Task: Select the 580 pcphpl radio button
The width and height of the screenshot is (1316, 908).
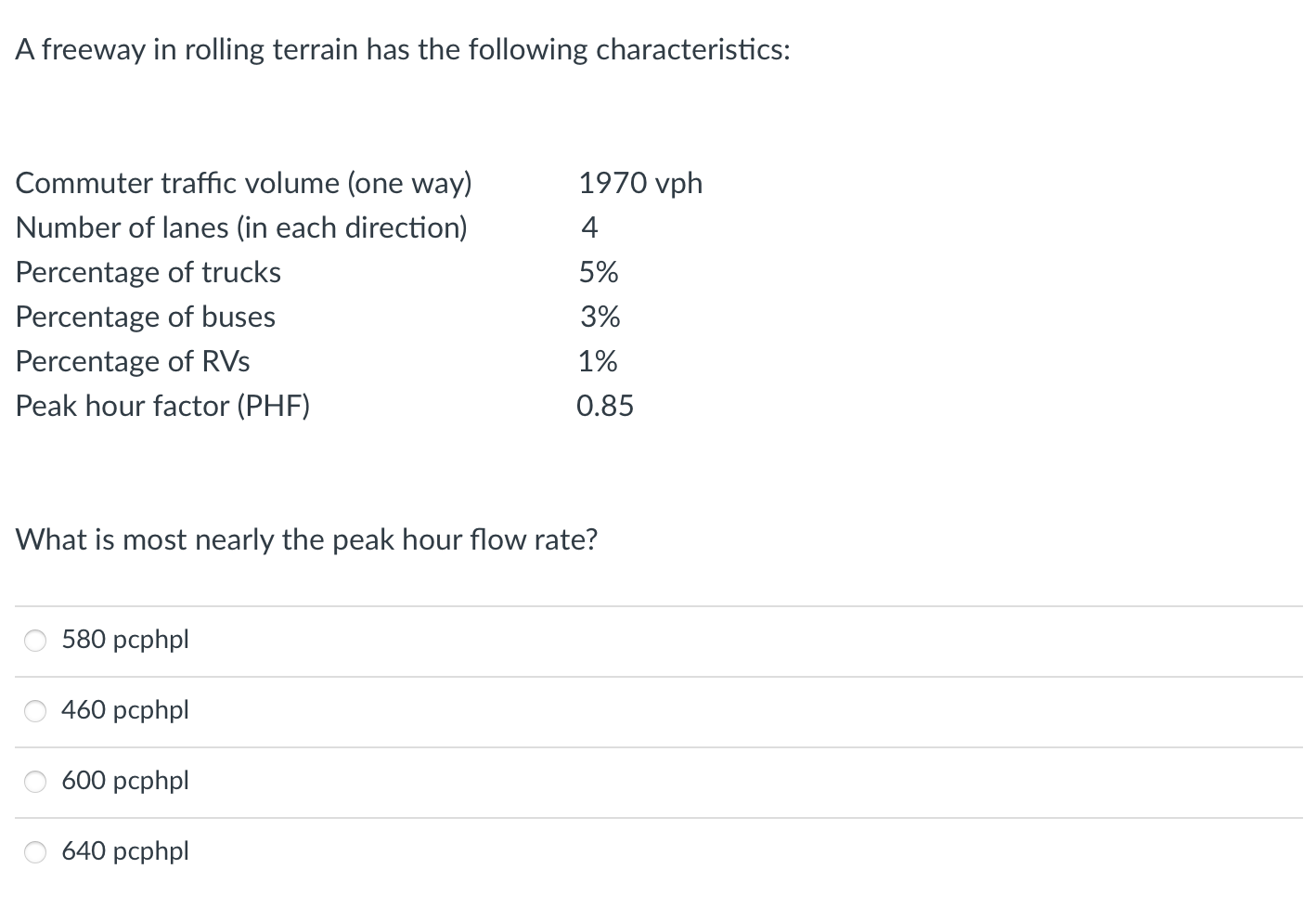Action: click(35, 641)
